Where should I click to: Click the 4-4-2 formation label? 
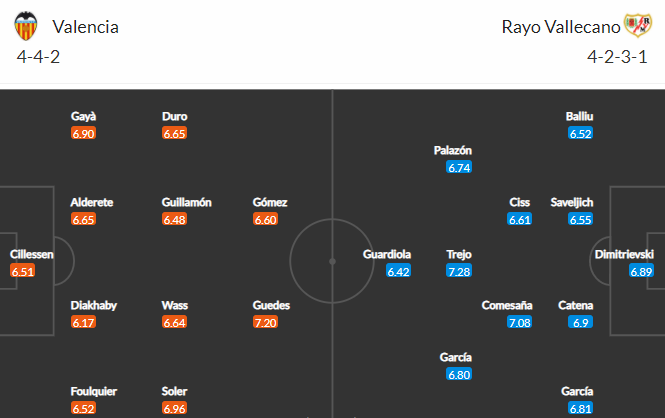[x=38, y=57]
